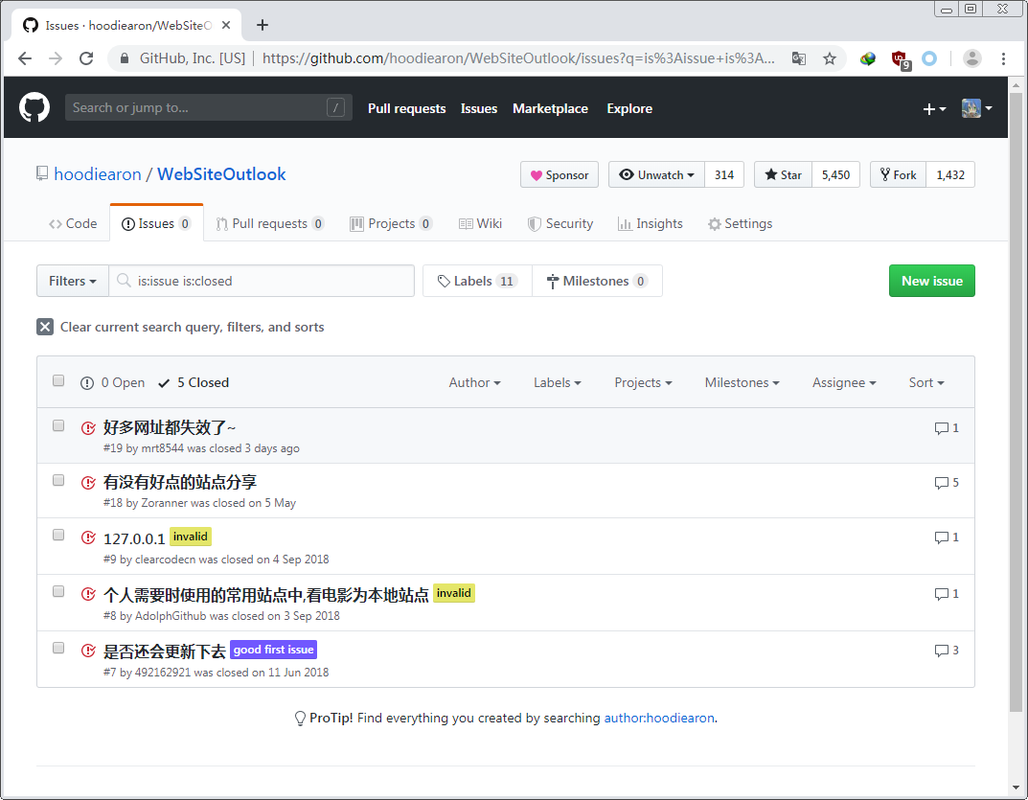Click the colorful IDM extension icon
Viewport: 1028px width, 800px height.
867,58
